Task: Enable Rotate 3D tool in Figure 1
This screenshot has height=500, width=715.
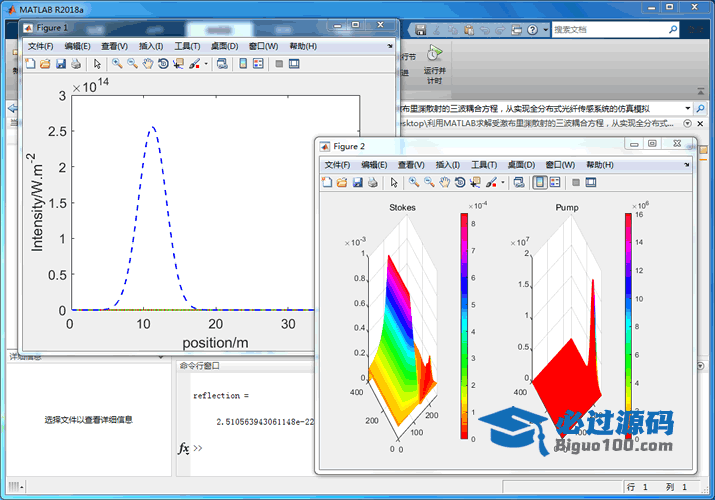Action: coord(163,64)
